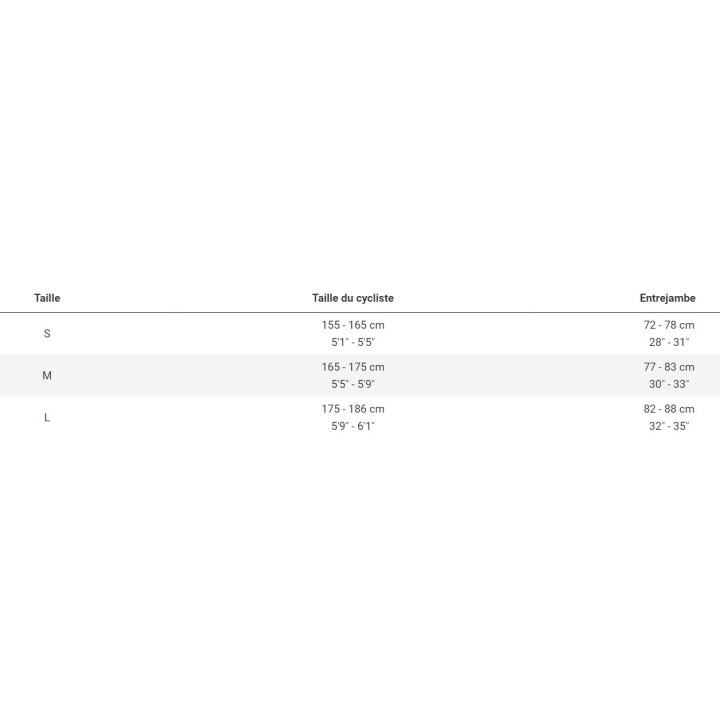Select the L size row label
The width and height of the screenshot is (720, 720).
(x=47, y=418)
